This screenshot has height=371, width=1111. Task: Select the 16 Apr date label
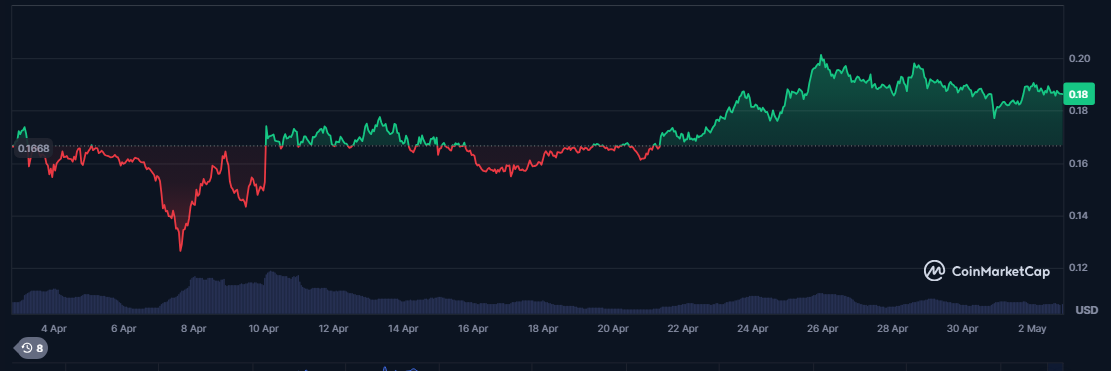tap(473, 329)
